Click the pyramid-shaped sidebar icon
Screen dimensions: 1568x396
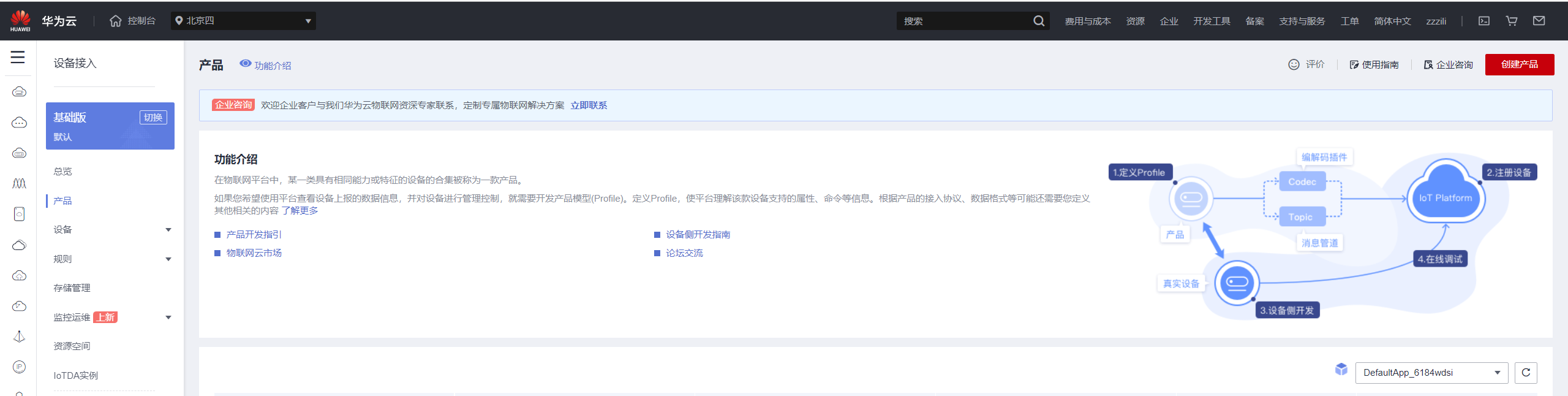(19, 337)
